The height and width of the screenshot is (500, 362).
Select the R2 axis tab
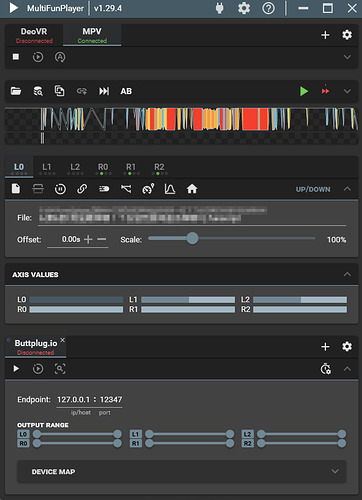click(x=159, y=168)
